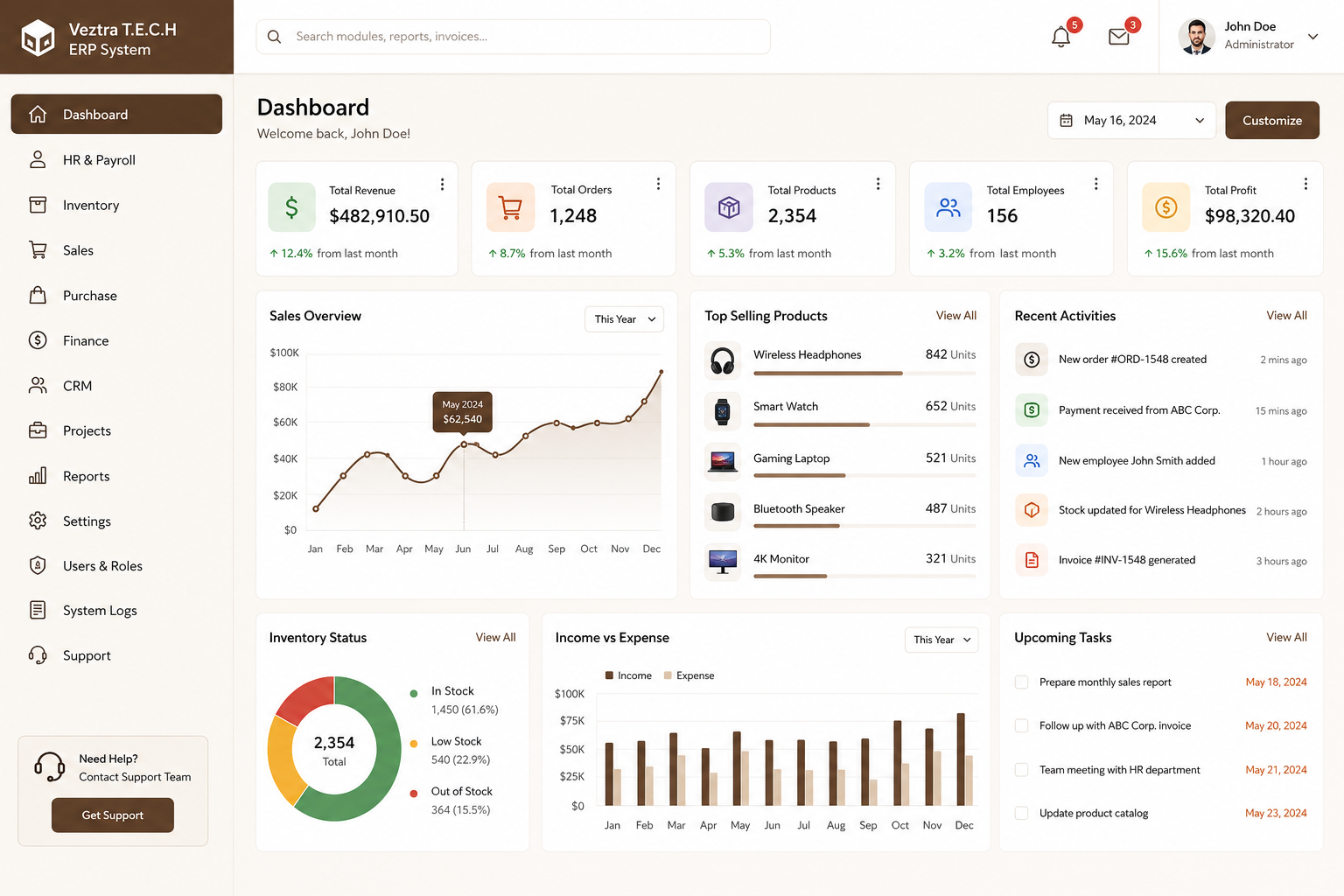The height and width of the screenshot is (896, 1344).
Task: Open Total Products card three-dot menu
Action: pyautogui.click(x=878, y=184)
